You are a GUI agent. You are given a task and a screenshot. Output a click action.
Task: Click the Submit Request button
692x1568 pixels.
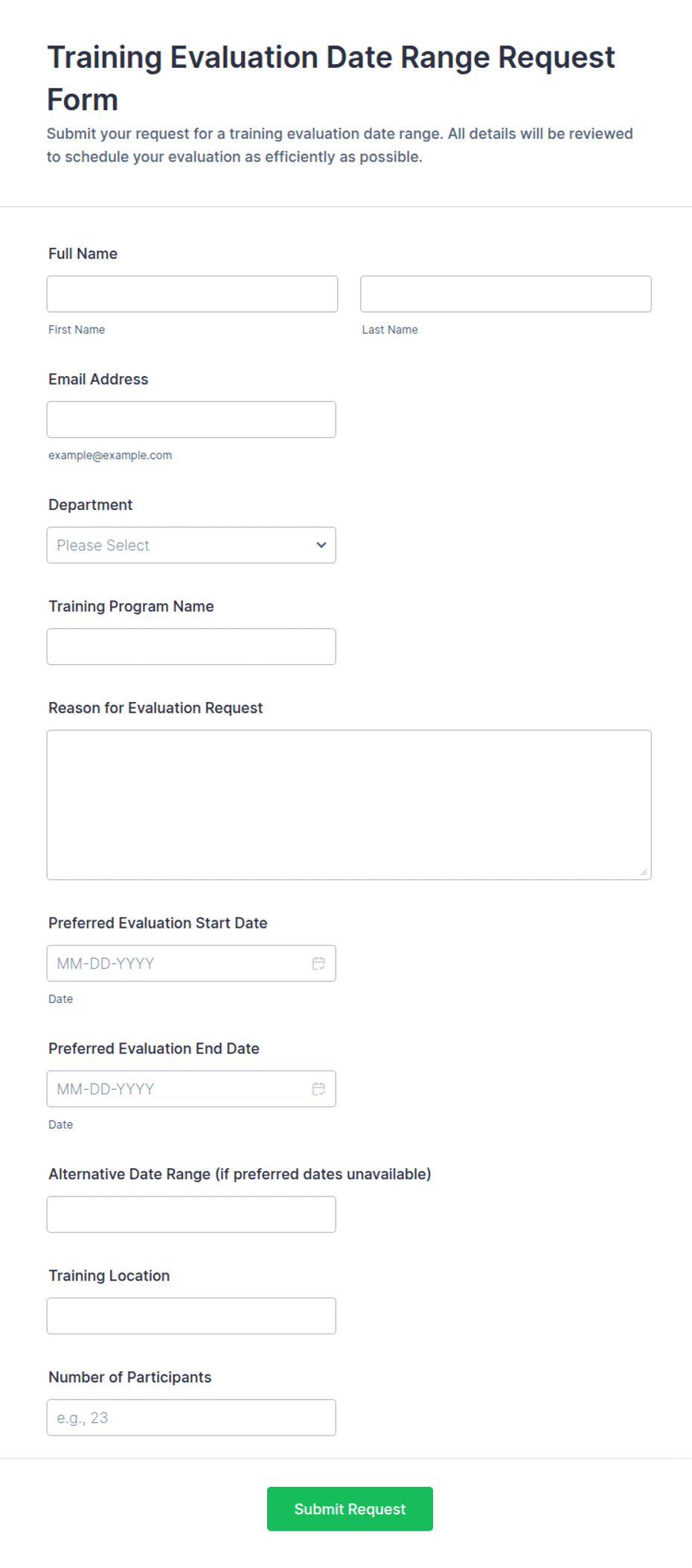pyautogui.click(x=350, y=1509)
